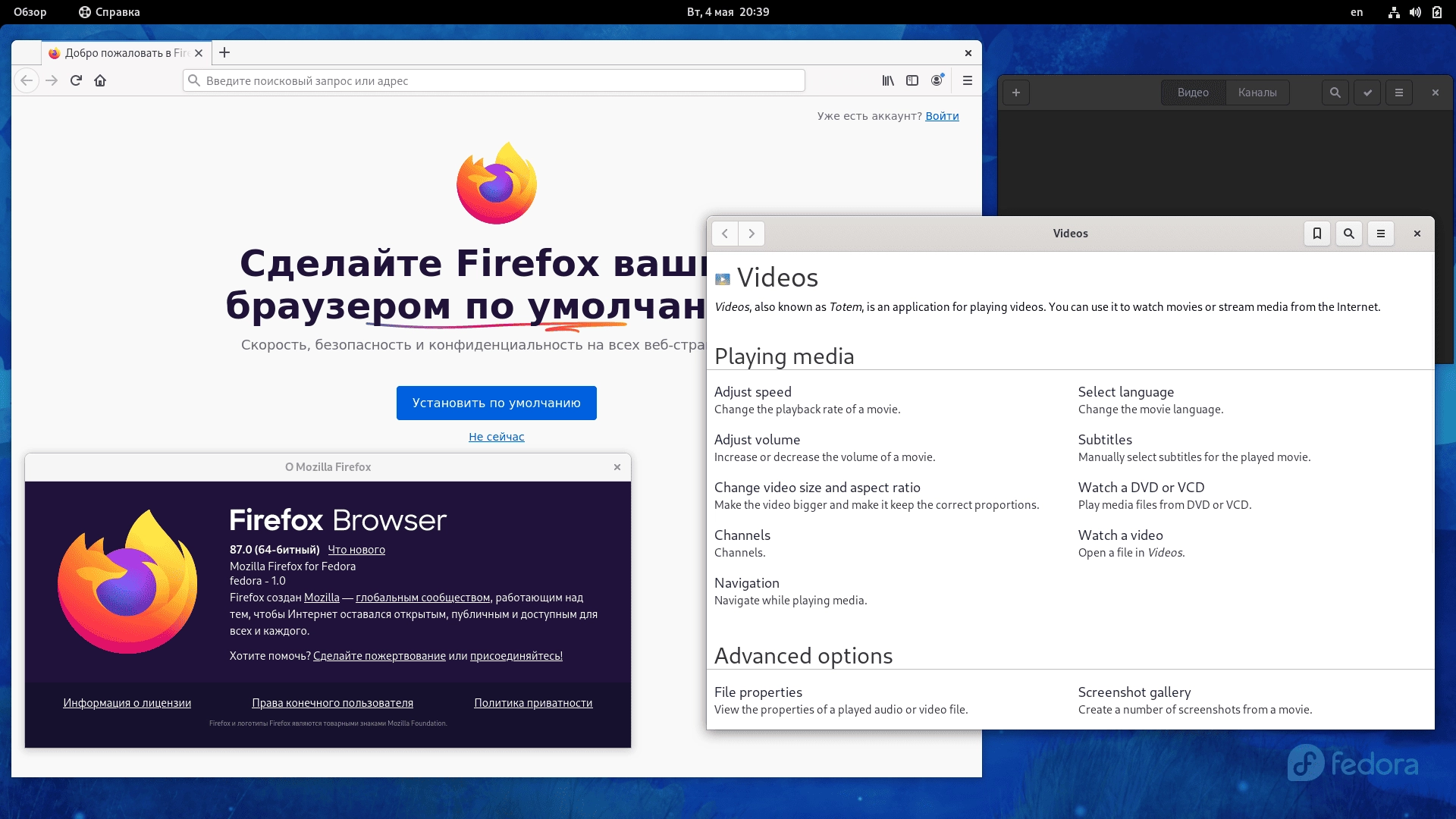Open the Navigation help topic
Image resolution: width=1456 pixels, height=819 pixels.
[x=747, y=583]
